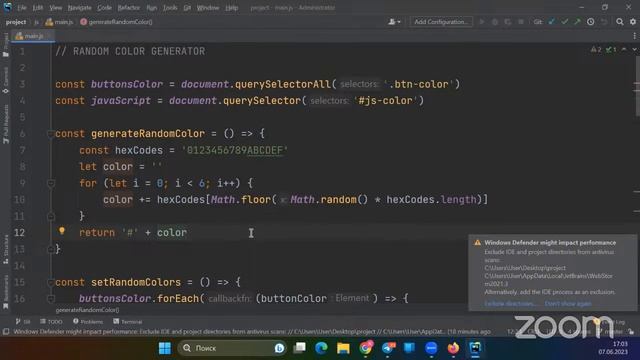Open the Navigate menu
This screenshot has width=640, height=360.
click(x=80, y=8)
